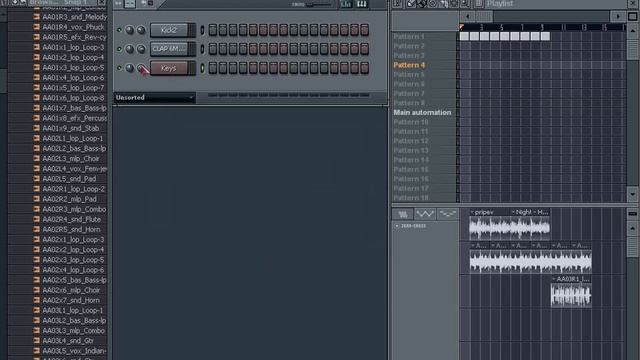The height and width of the screenshot is (360, 640).
Task: Click the red start marker on Playlist ruler
Action: coord(462,27)
